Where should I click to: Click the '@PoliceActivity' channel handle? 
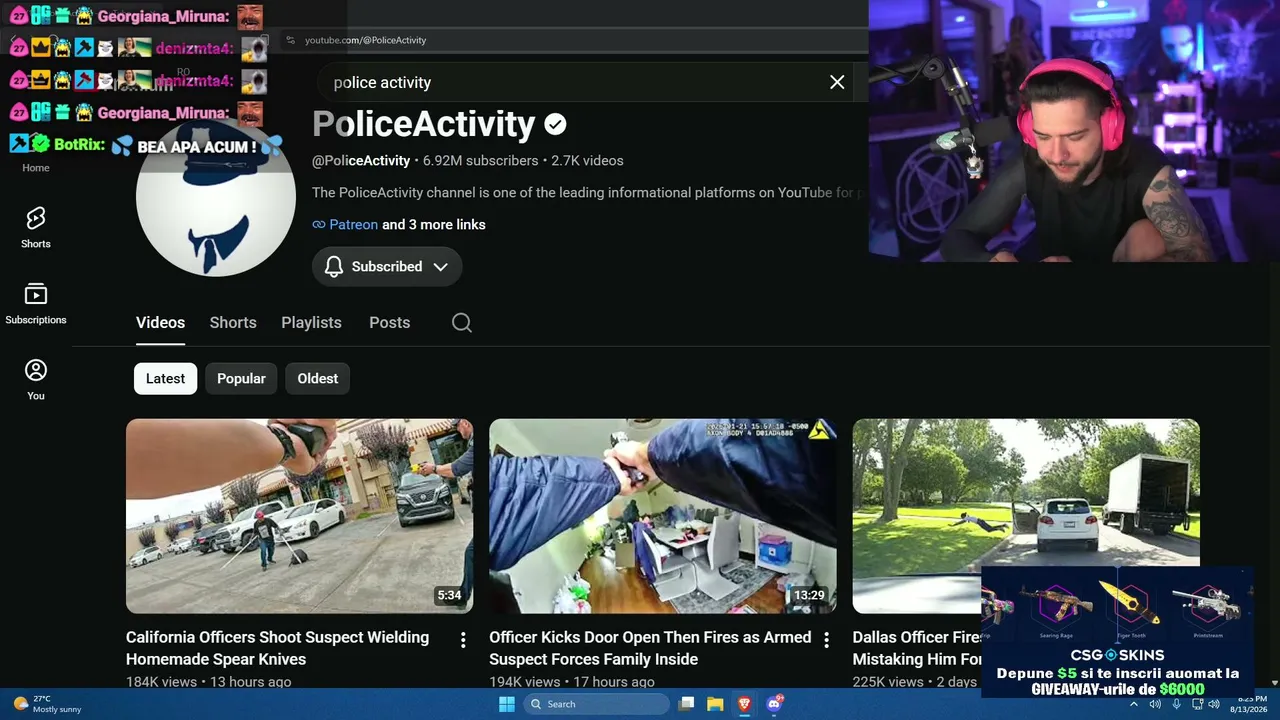[361, 160]
